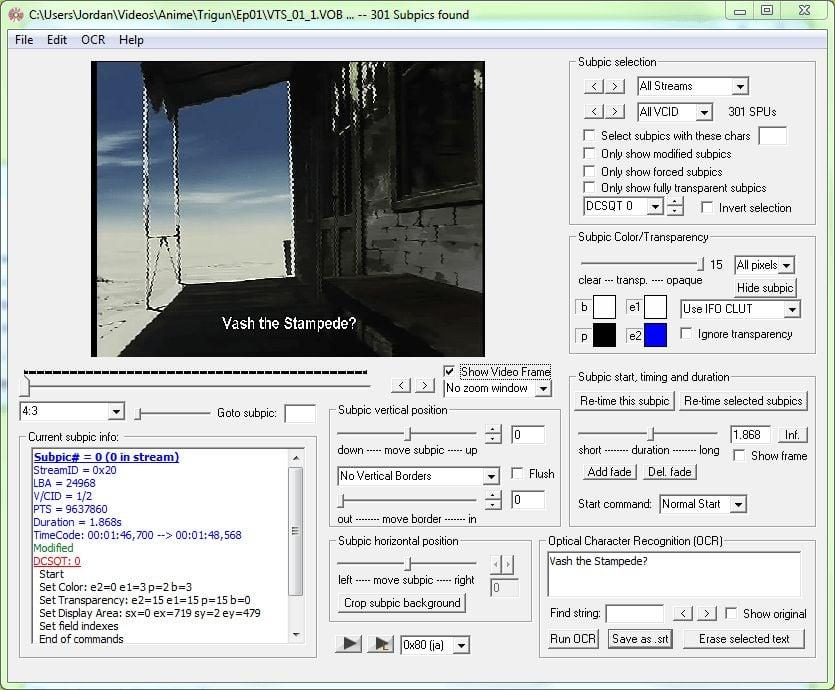Pick the e2 blue color swatch
The width and height of the screenshot is (835, 690).
pyautogui.click(x=656, y=335)
